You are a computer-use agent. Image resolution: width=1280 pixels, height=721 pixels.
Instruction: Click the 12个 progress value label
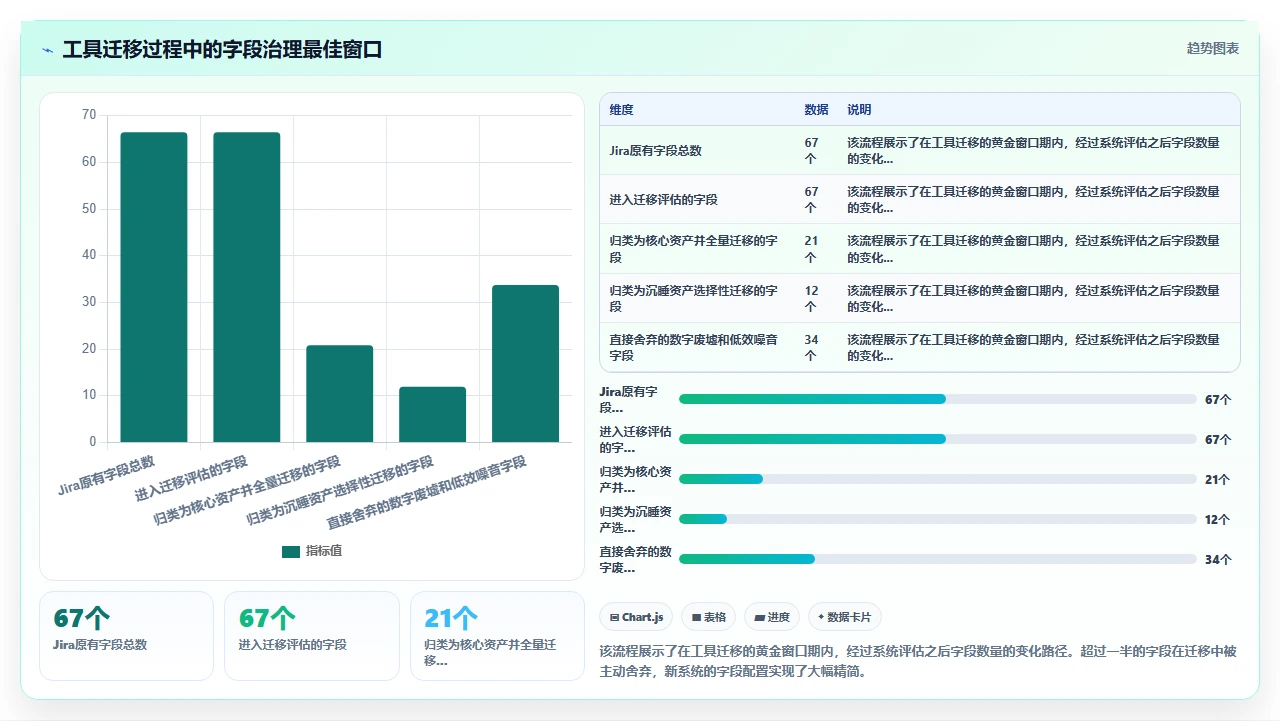point(1217,520)
